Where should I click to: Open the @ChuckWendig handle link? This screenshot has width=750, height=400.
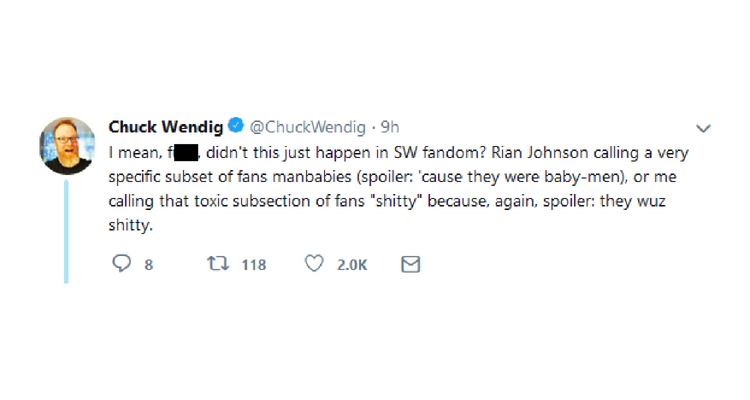click(x=305, y=128)
